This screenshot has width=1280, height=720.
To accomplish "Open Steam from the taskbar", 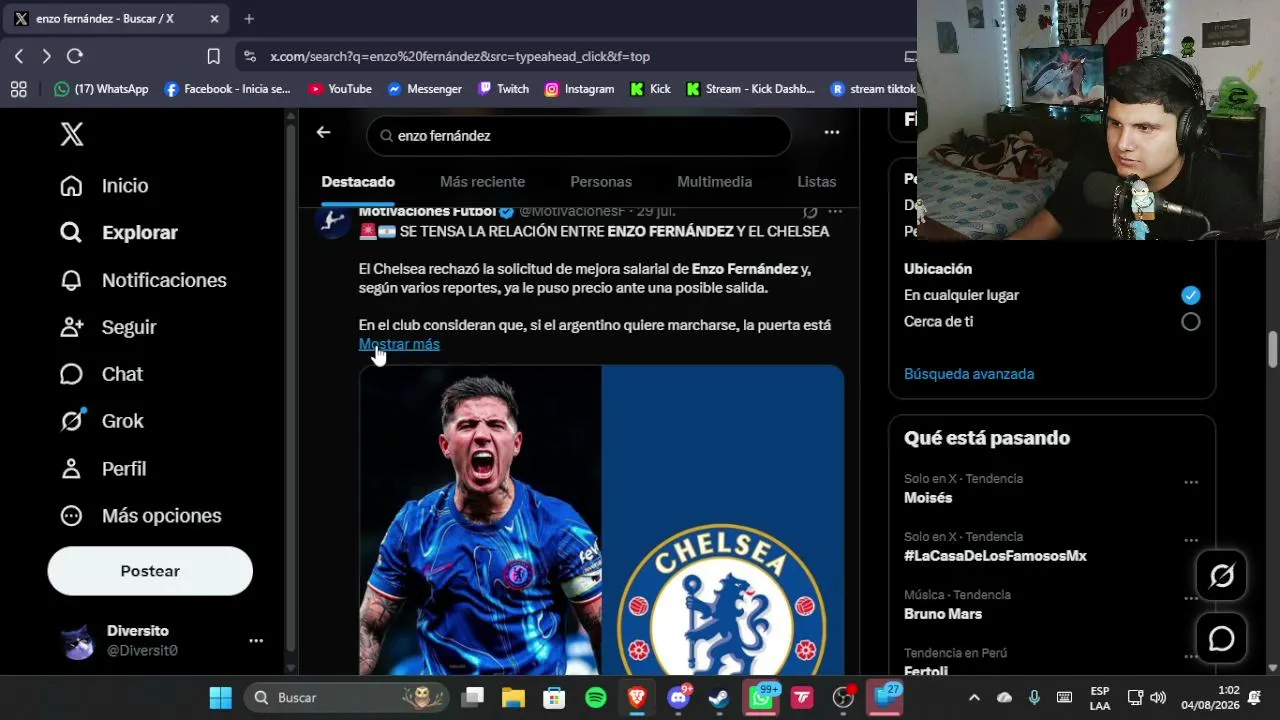I will click(x=719, y=697).
